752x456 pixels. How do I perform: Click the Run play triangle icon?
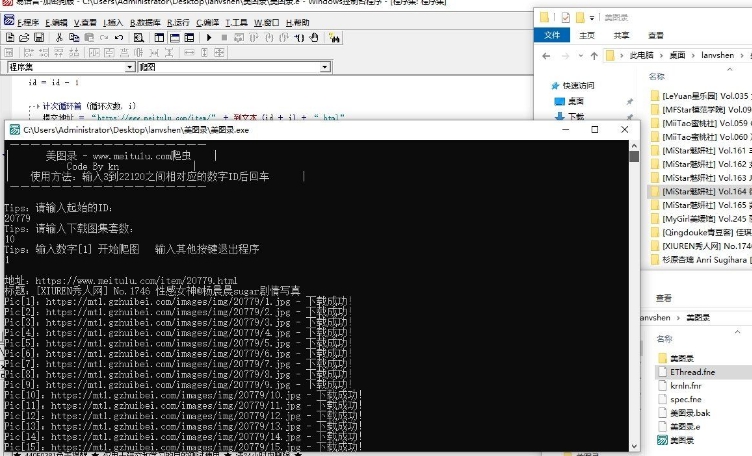pos(209,37)
